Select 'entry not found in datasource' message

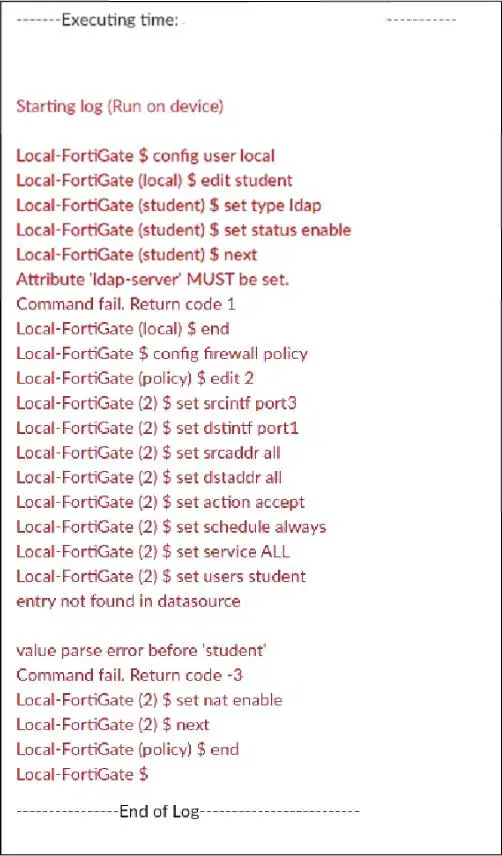tap(128, 601)
